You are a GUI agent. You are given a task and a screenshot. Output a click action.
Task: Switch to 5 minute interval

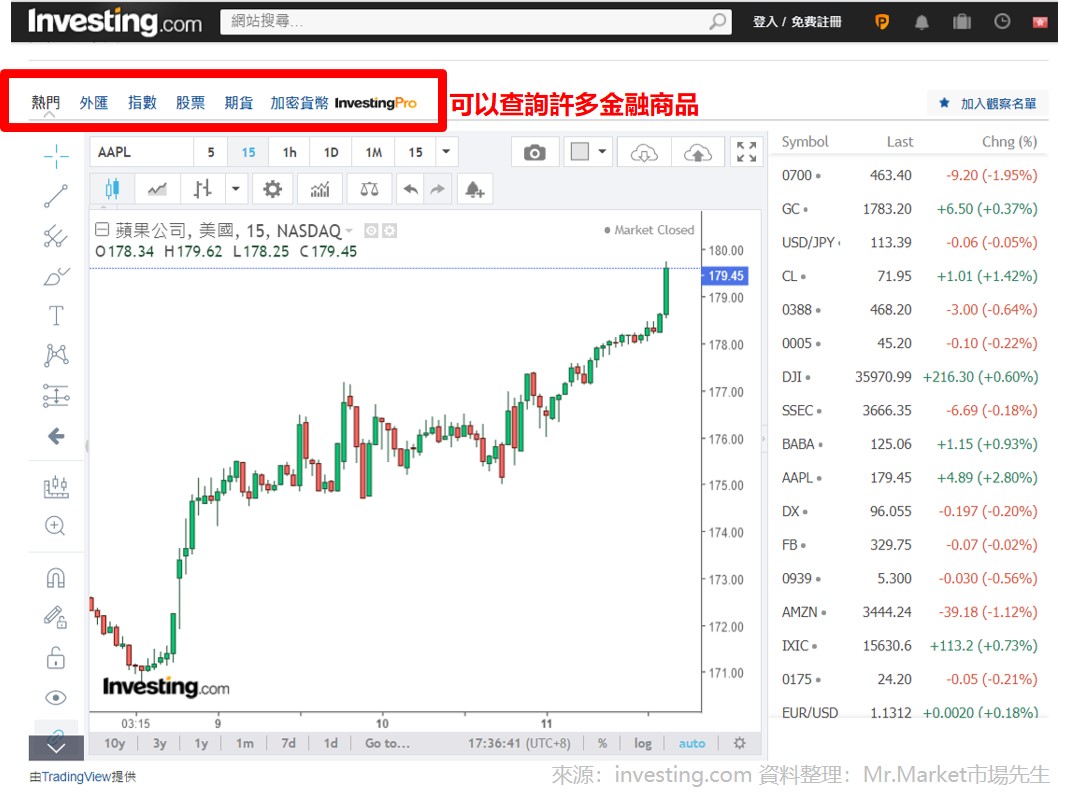coord(211,152)
